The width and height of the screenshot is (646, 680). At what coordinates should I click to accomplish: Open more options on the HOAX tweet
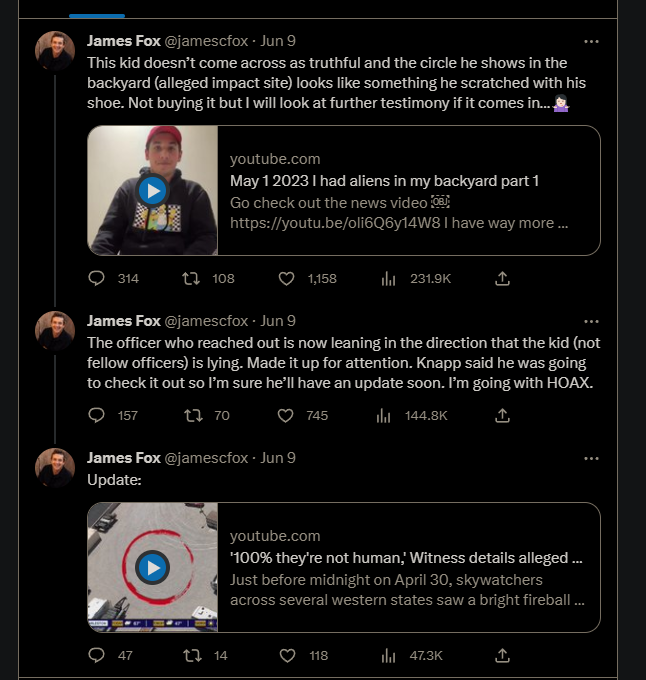pos(591,321)
